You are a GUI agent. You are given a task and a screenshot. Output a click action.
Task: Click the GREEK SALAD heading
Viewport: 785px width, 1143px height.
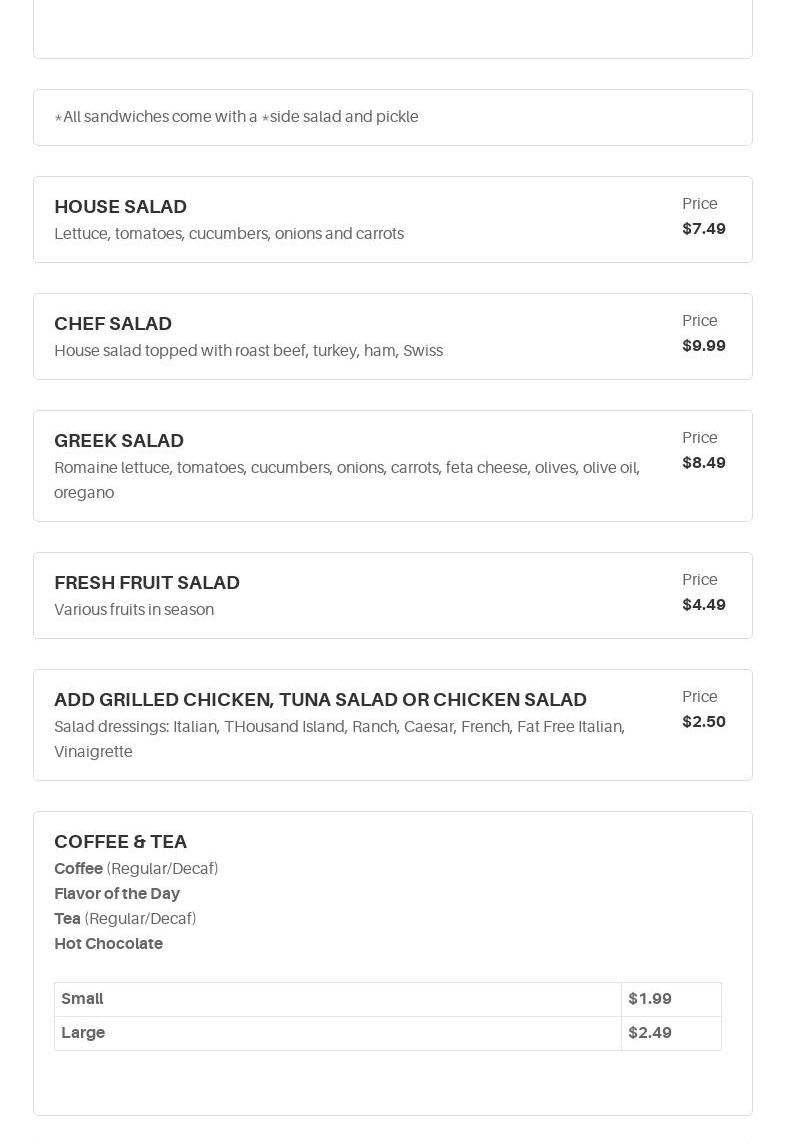click(119, 441)
